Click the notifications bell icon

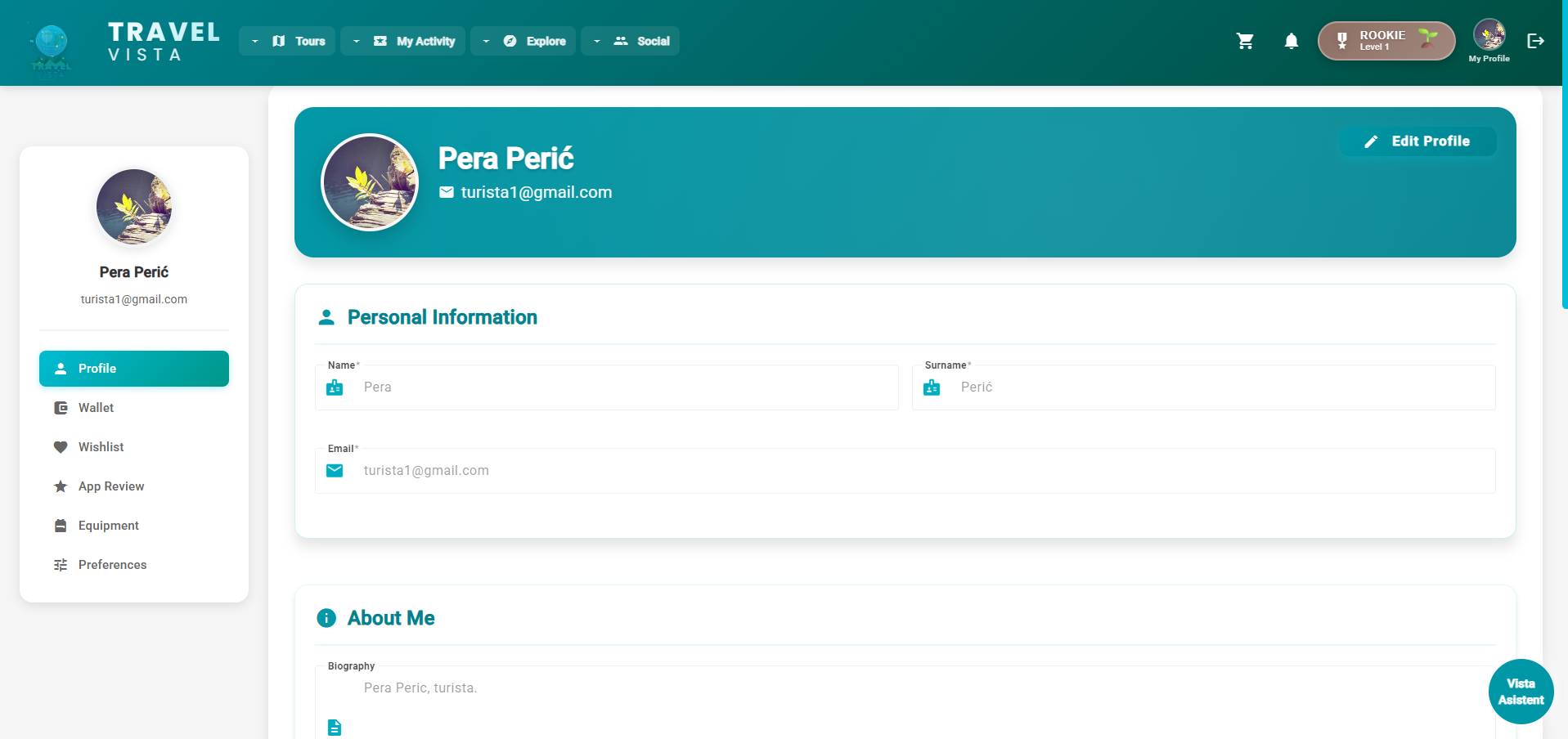tap(1291, 41)
